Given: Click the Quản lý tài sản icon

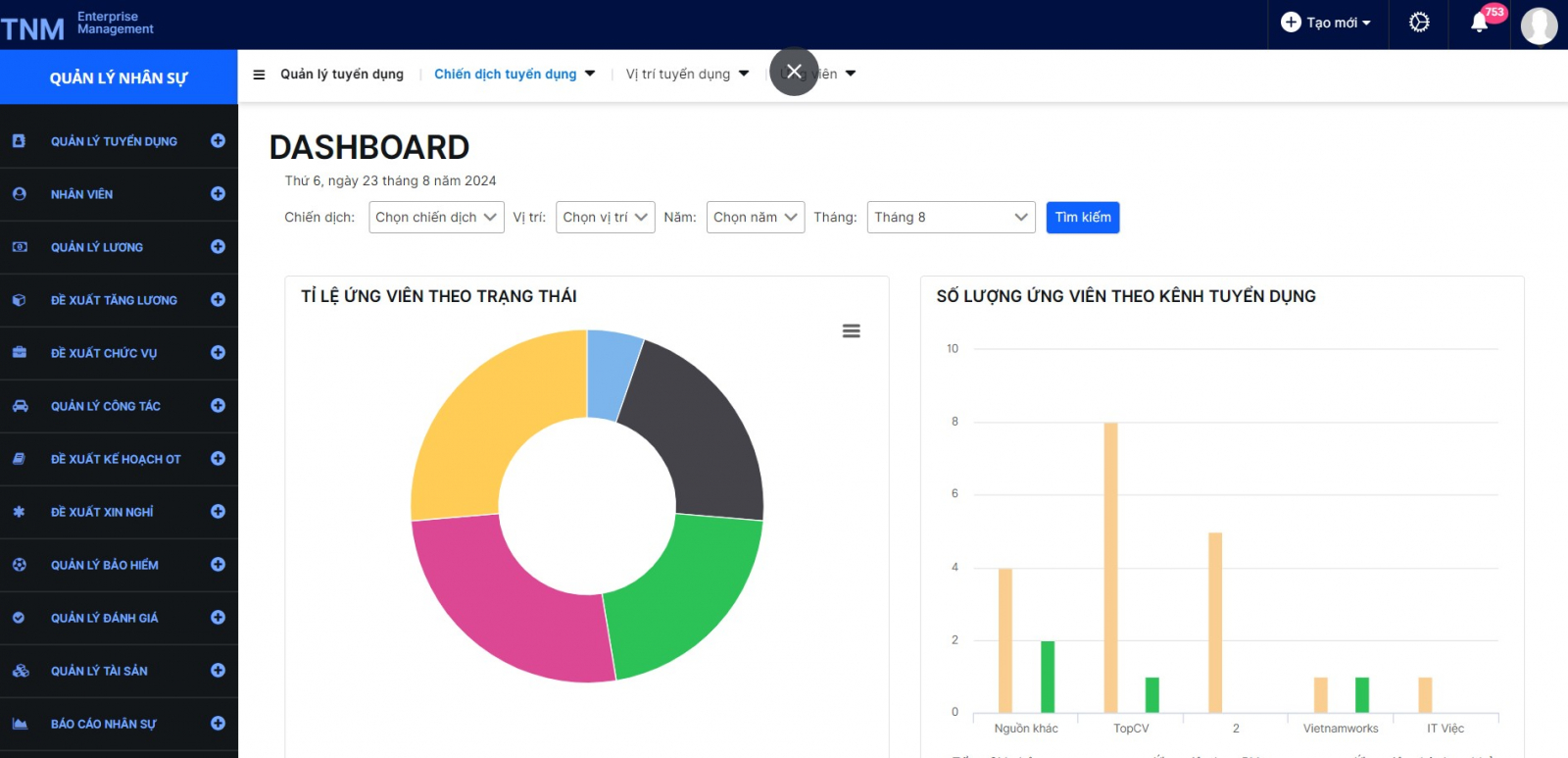Looking at the screenshot, I should (x=20, y=671).
